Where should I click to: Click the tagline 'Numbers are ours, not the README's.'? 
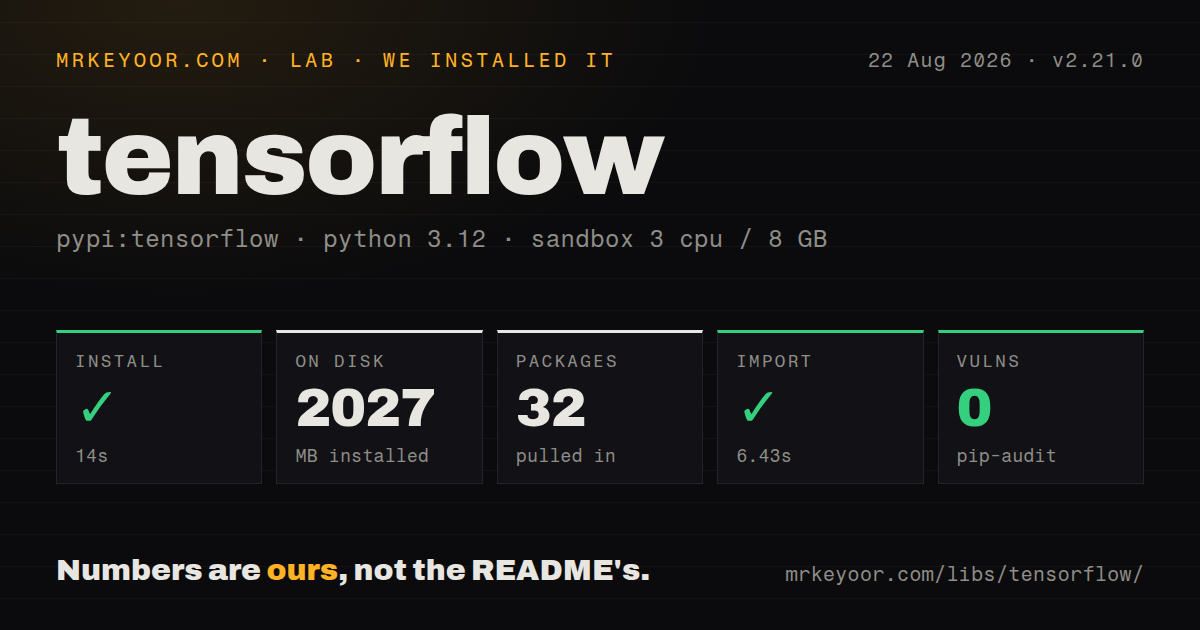[354, 571]
